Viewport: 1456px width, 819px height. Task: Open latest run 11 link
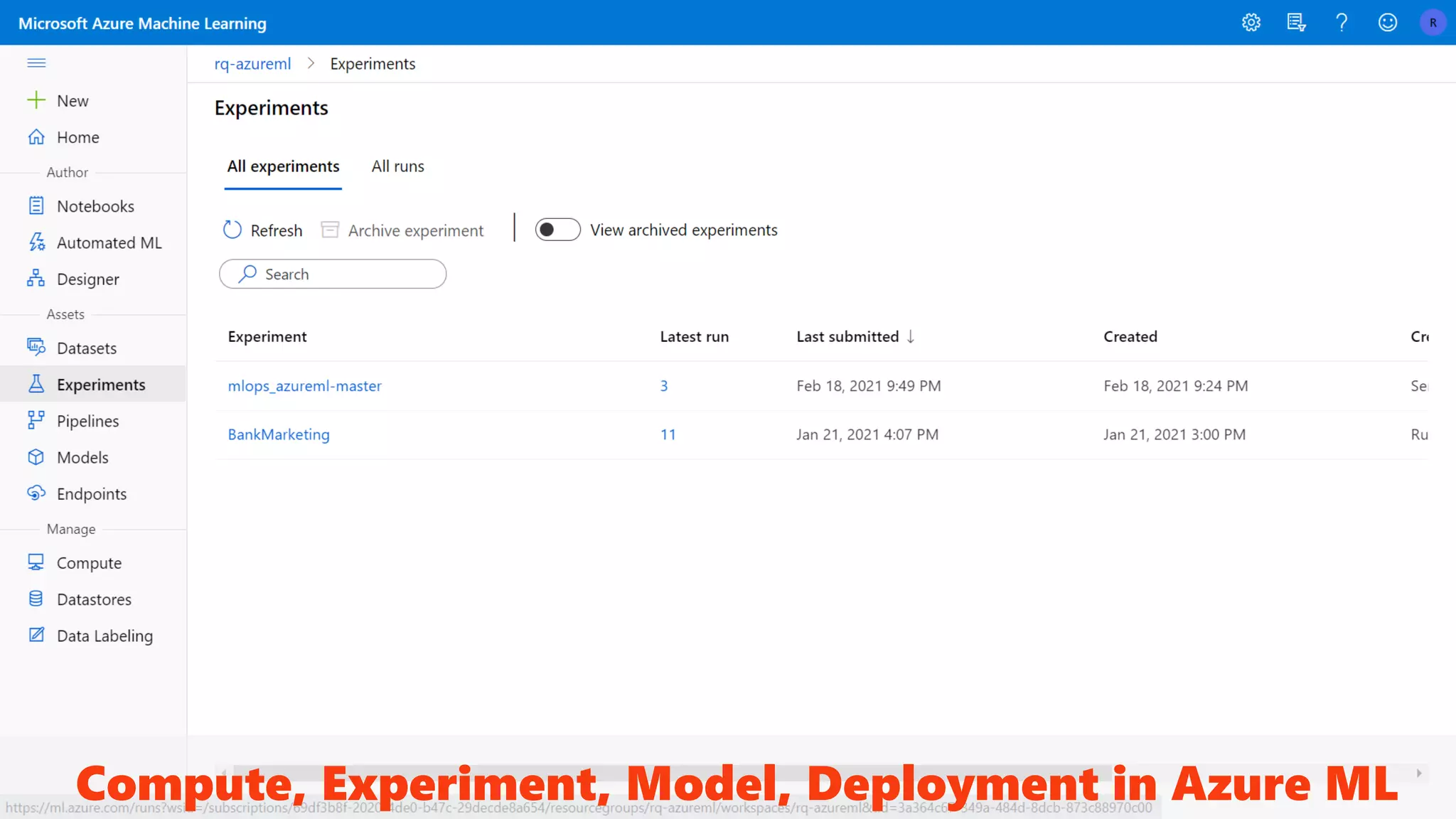coord(668,434)
